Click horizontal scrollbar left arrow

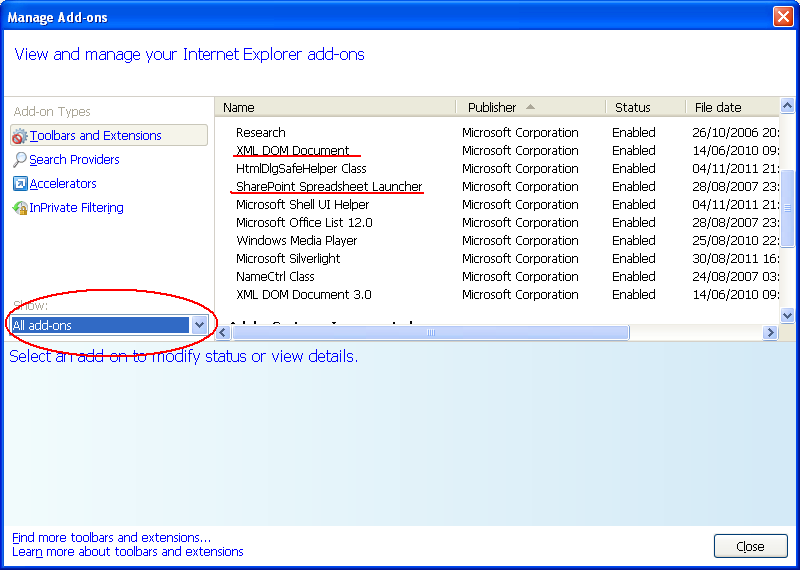point(222,333)
